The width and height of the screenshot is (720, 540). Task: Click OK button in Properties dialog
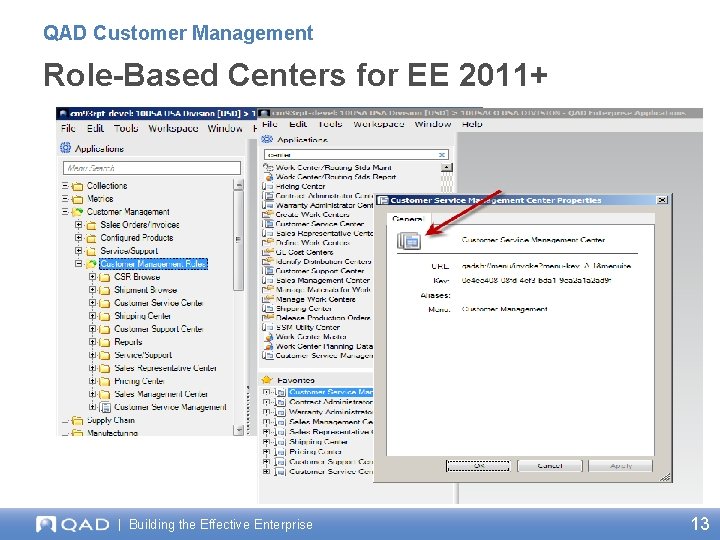pyautogui.click(x=478, y=466)
